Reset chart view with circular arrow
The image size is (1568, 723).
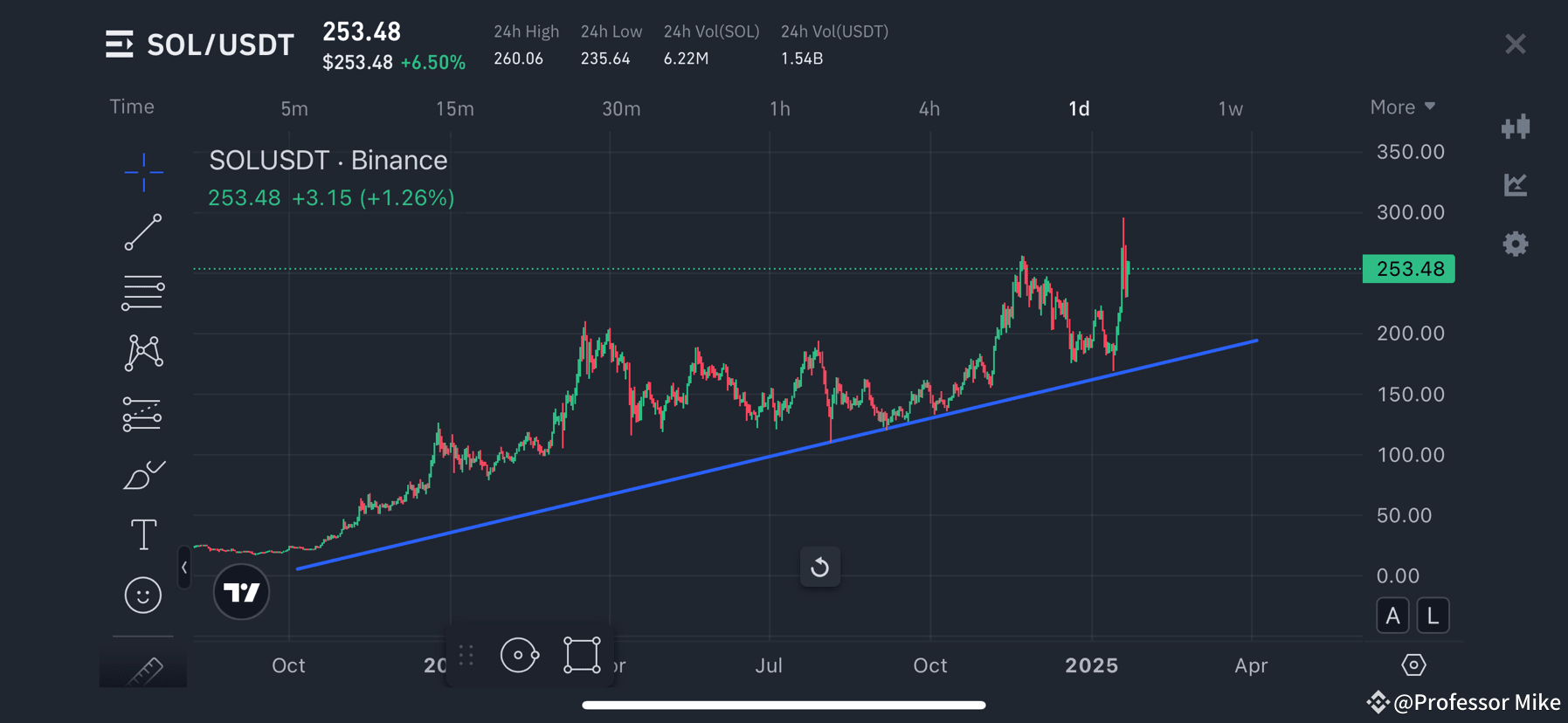click(x=820, y=568)
